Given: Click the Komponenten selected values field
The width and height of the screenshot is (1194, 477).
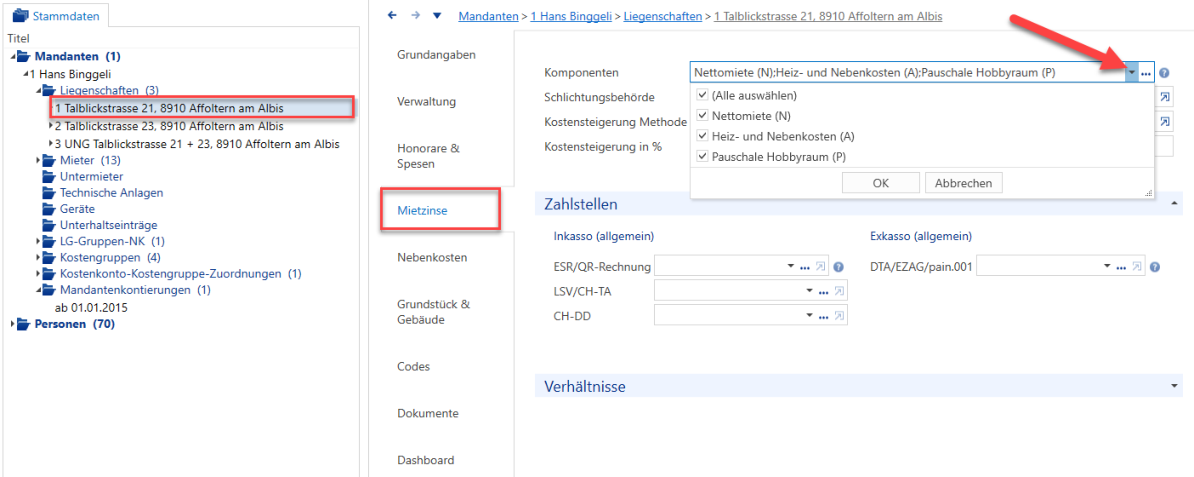Looking at the screenshot, I should (907, 73).
